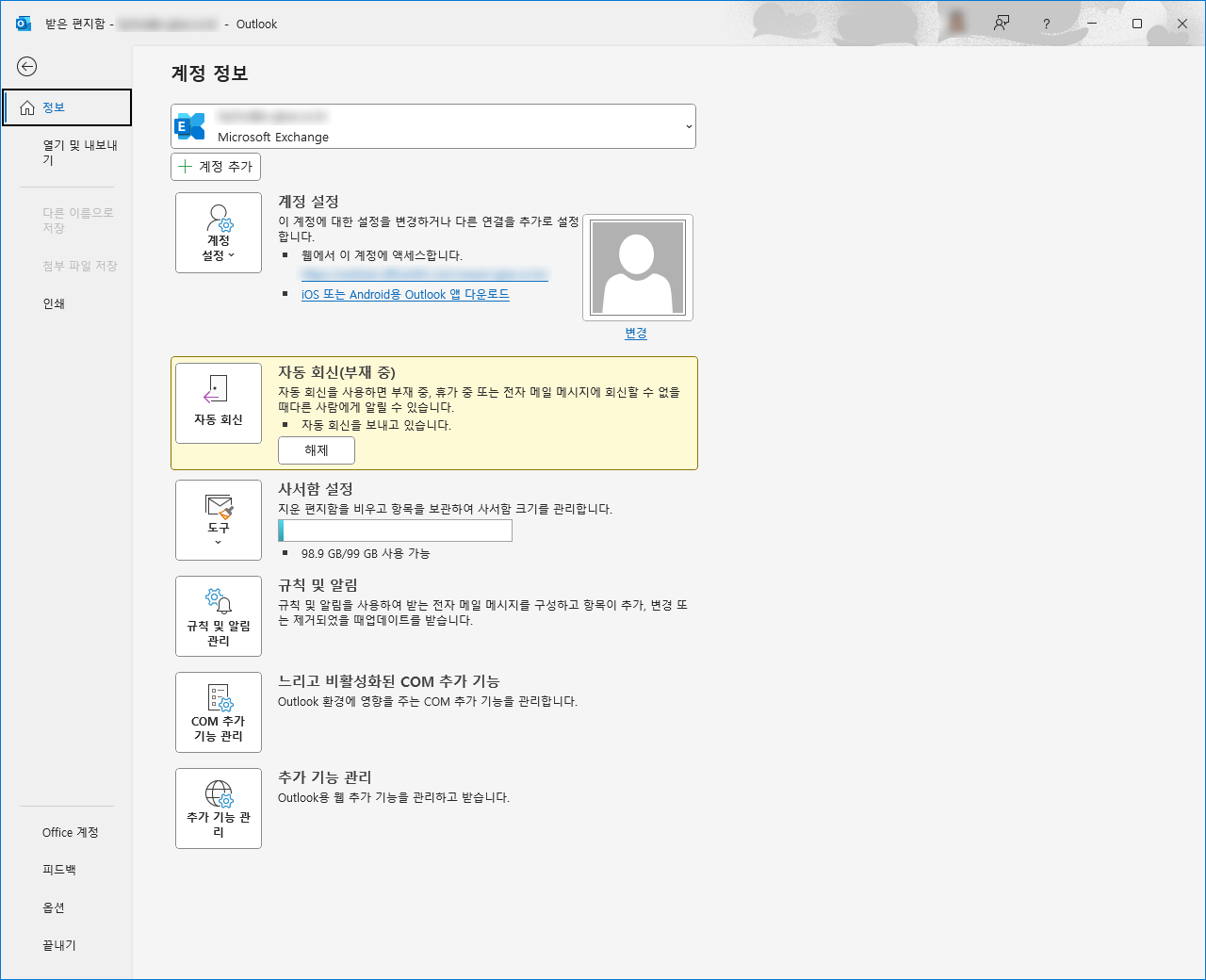Click the coming soon feedback icon in title bar
The height and width of the screenshot is (980, 1206).
pyautogui.click(x=1002, y=24)
